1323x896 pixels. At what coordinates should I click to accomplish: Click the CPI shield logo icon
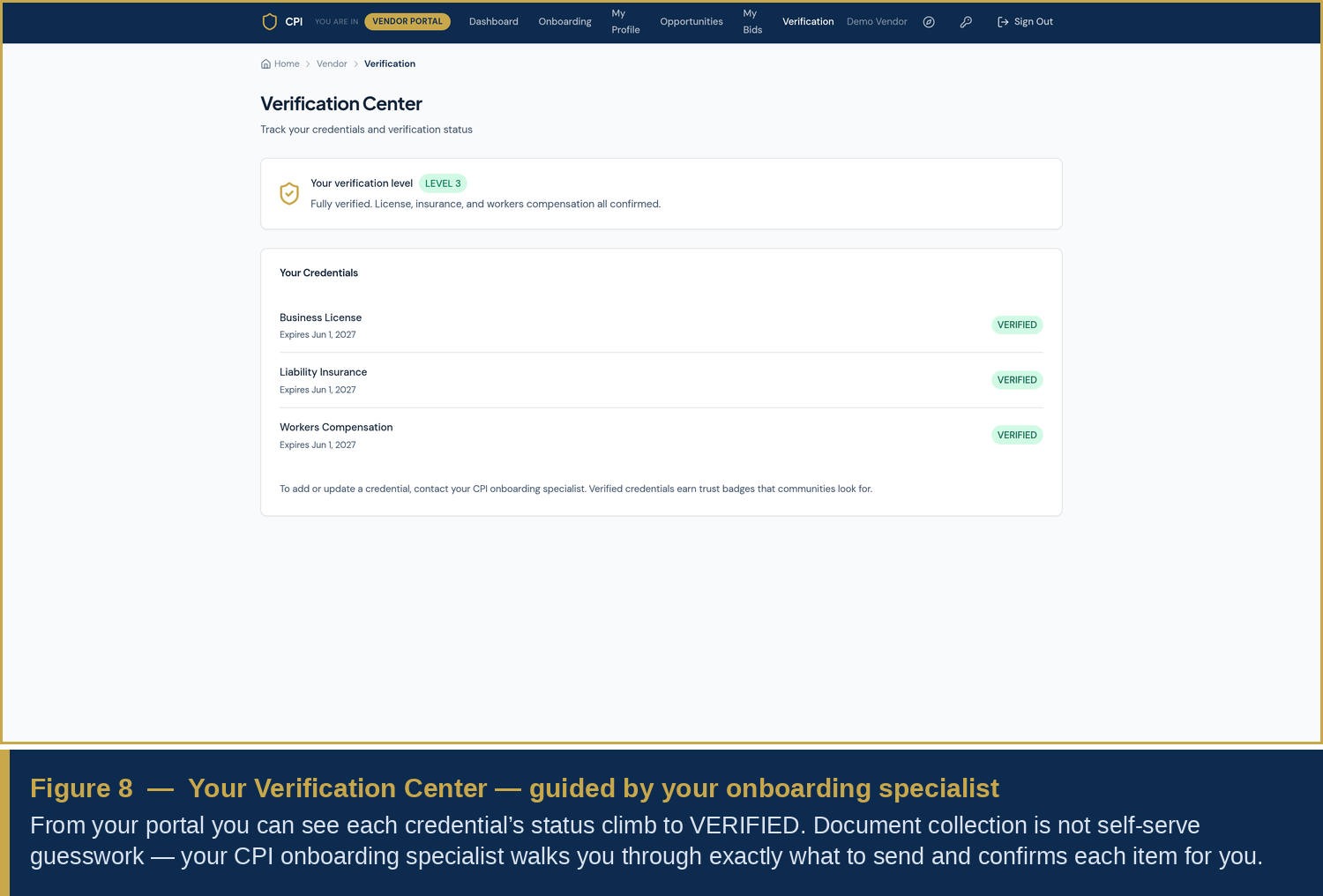coord(270,22)
